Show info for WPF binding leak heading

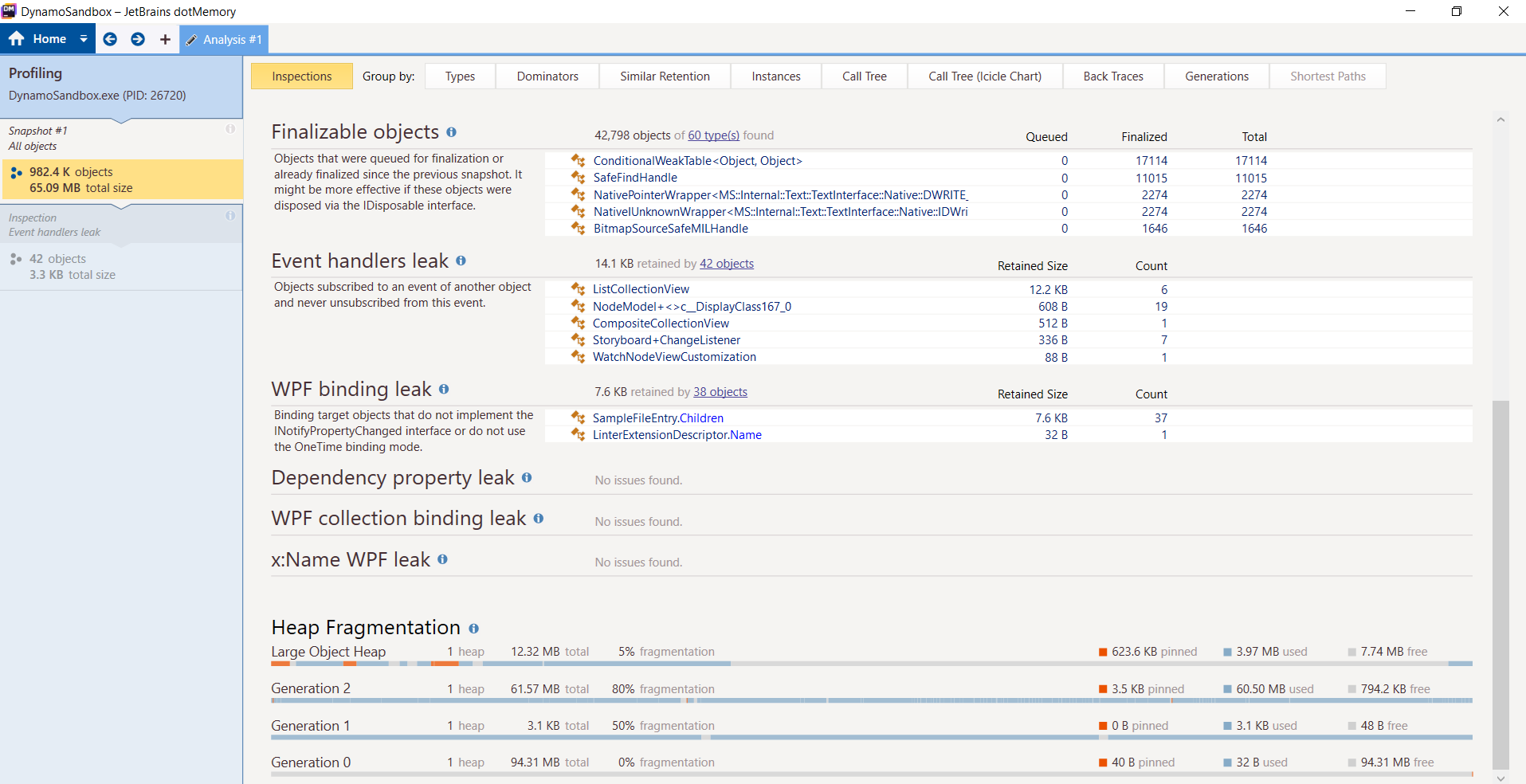click(444, 389)
